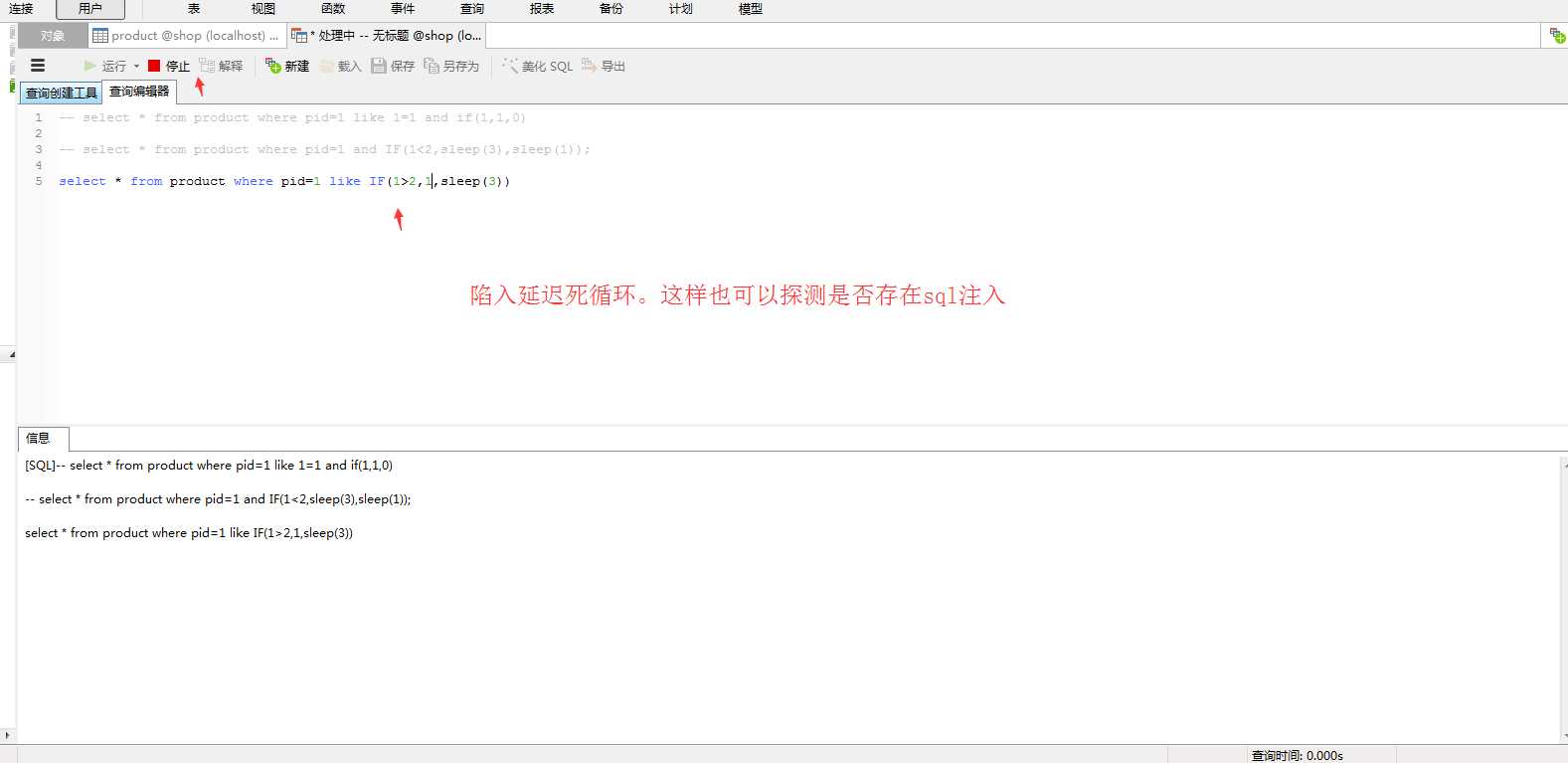Click the 解释 (Explain) button
This screenshot has width=1568, height=763.
tap(221, 66)
